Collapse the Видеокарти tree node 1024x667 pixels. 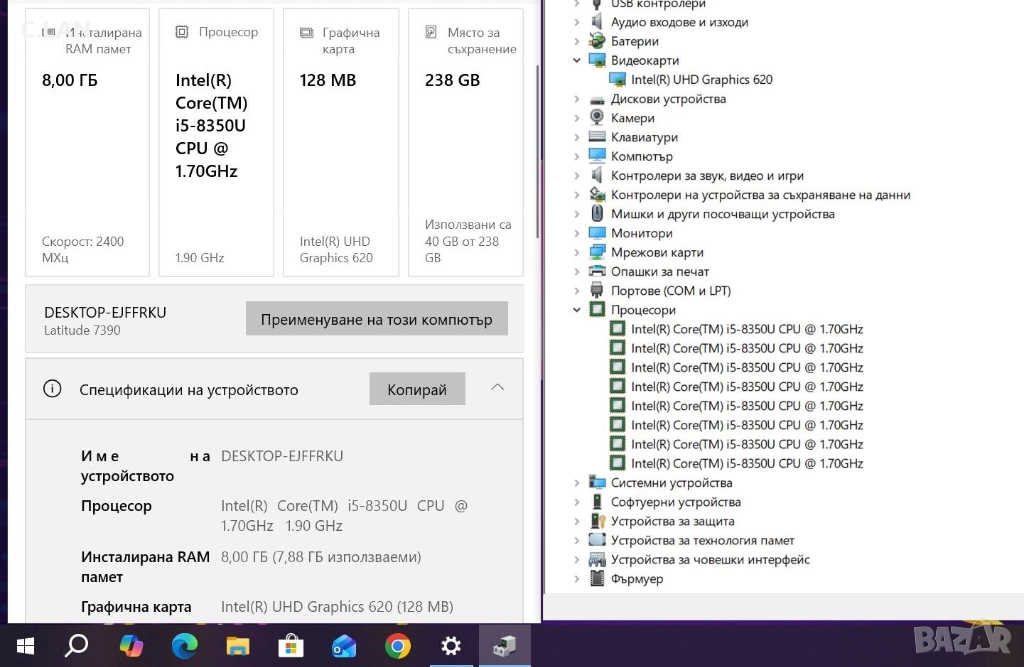(577, 61)
